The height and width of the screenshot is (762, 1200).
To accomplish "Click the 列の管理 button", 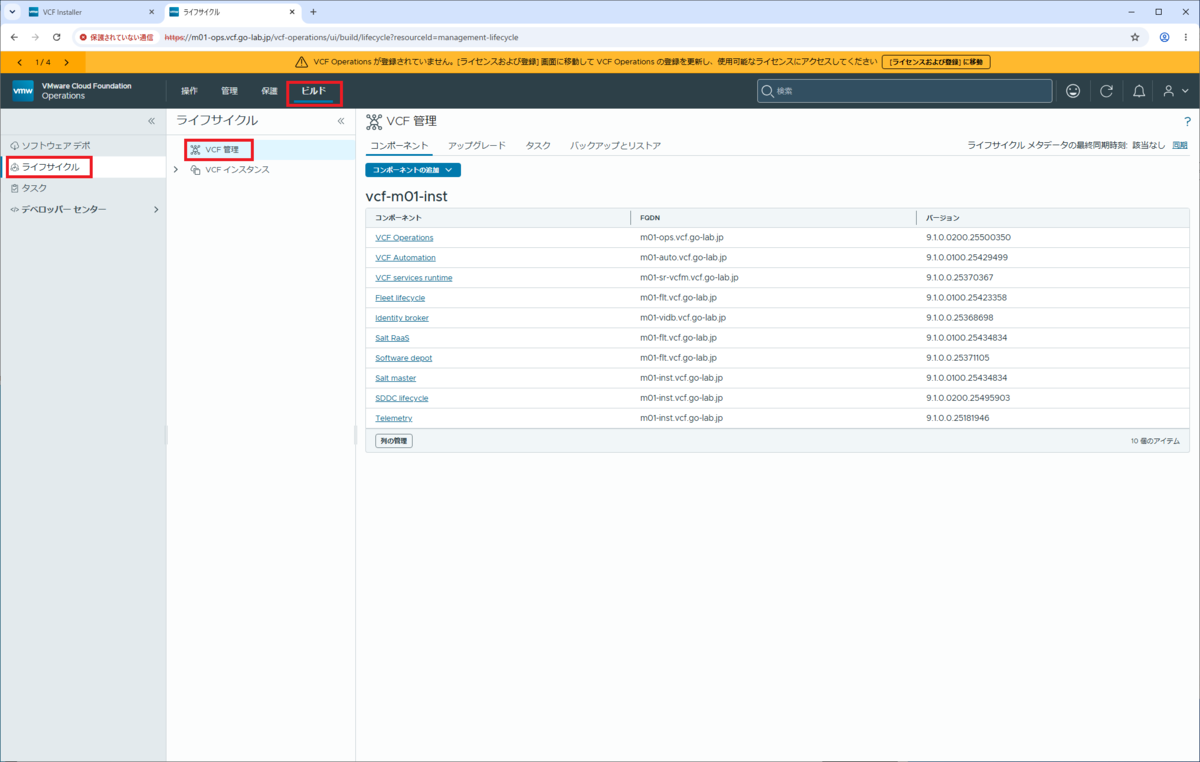I will click(x=394, y=441).
